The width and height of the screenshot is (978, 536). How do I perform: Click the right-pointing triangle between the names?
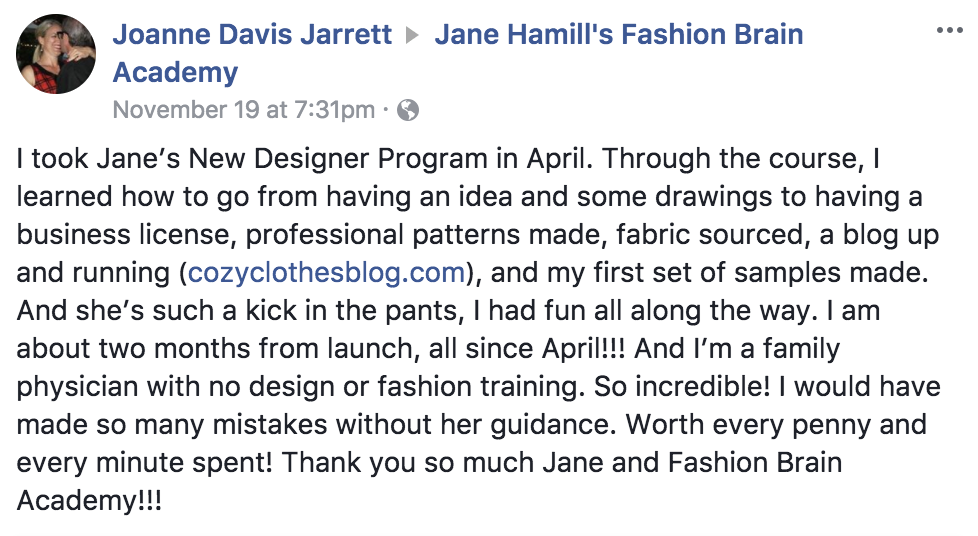(412, 35)
